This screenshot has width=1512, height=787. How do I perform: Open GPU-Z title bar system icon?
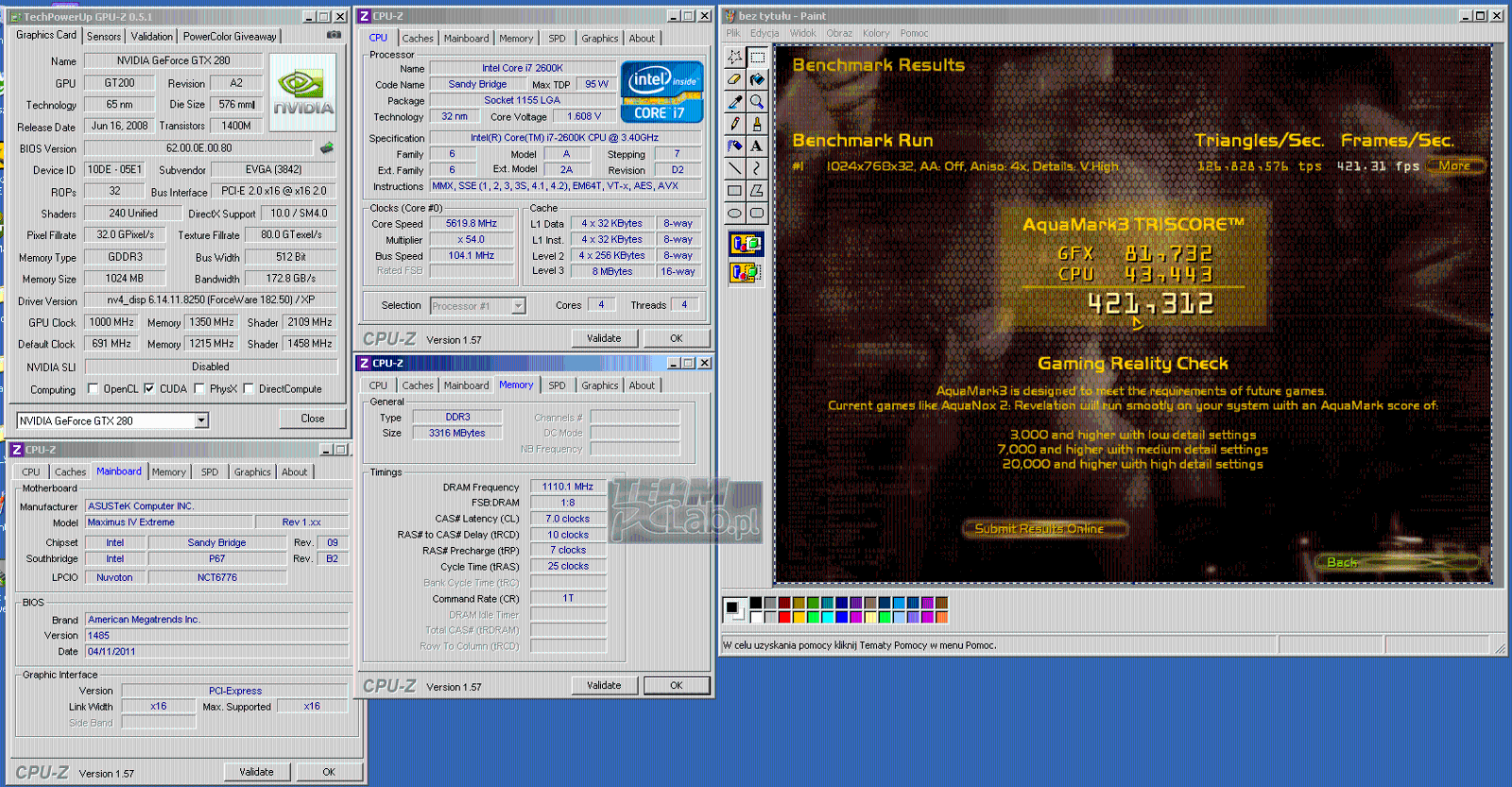[x=15, y=16]
